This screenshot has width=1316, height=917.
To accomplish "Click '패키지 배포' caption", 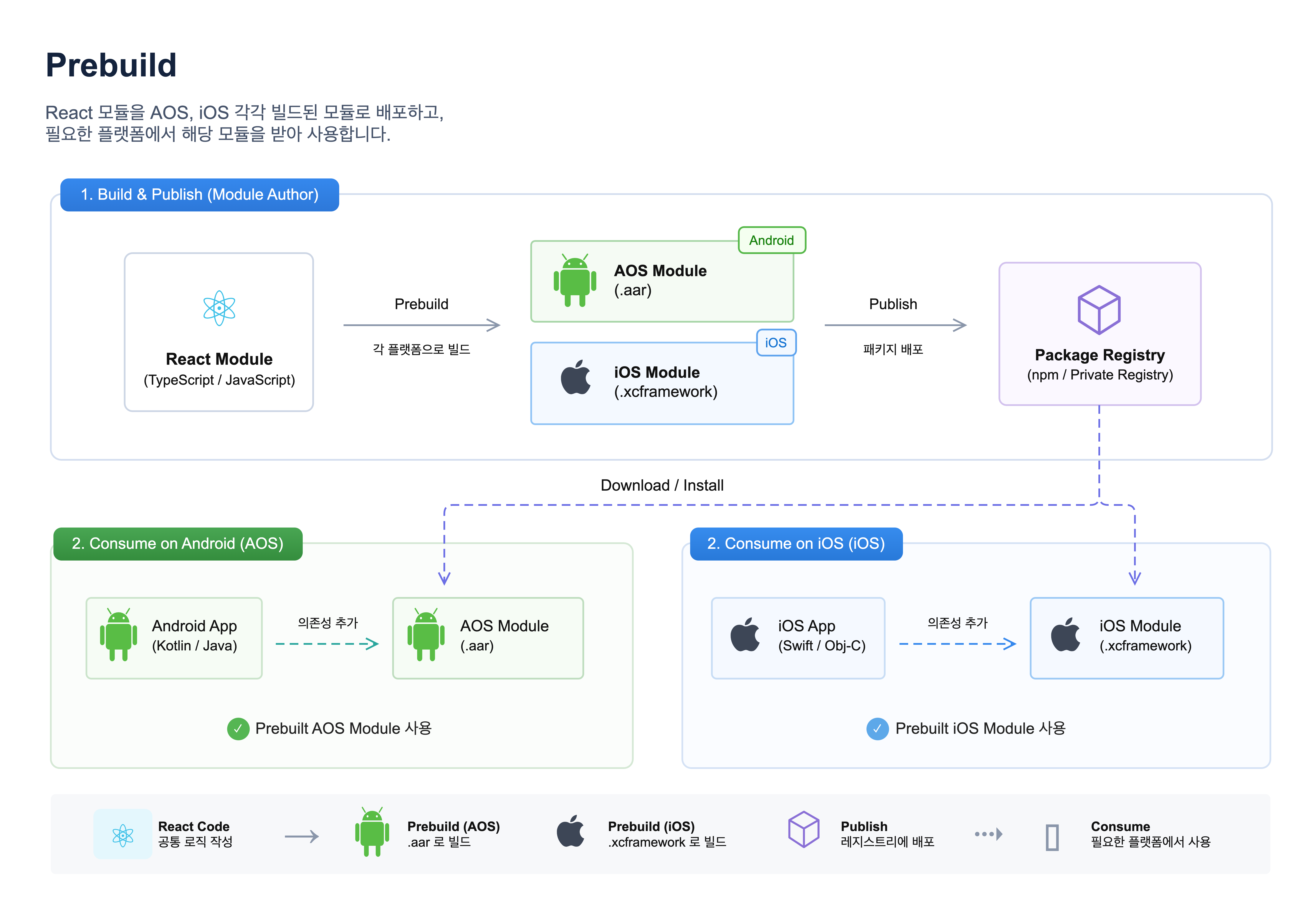I will point(893,349).
